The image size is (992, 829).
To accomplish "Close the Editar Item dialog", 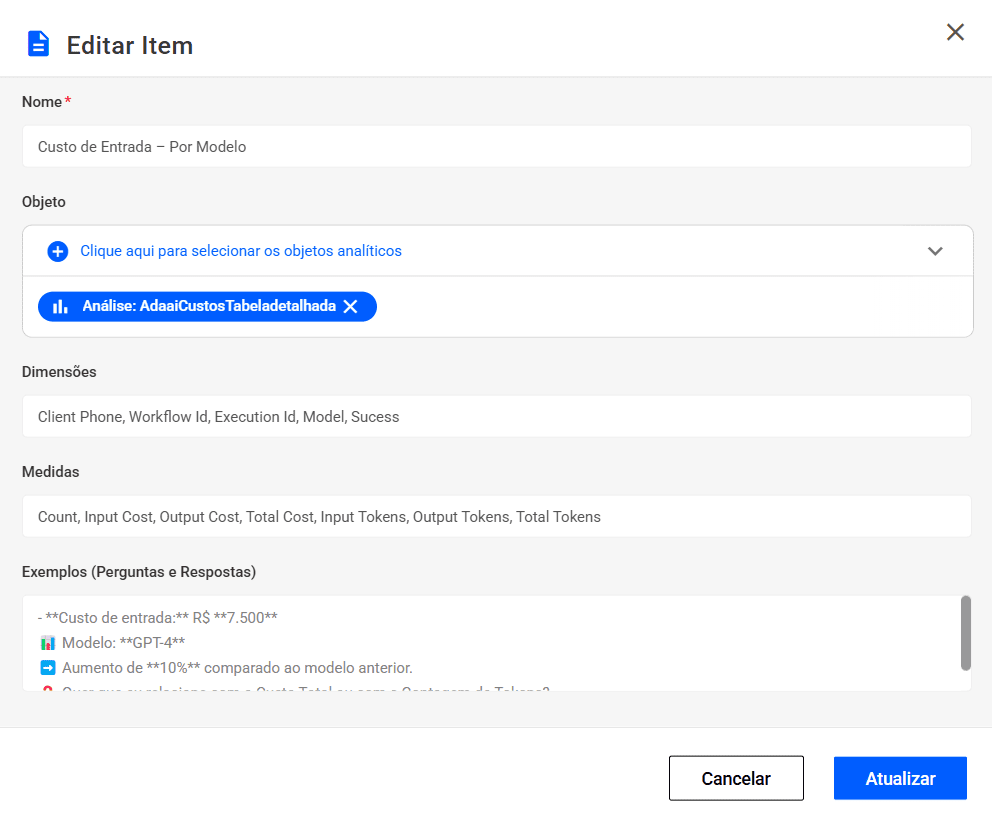I will click(955, 32).
